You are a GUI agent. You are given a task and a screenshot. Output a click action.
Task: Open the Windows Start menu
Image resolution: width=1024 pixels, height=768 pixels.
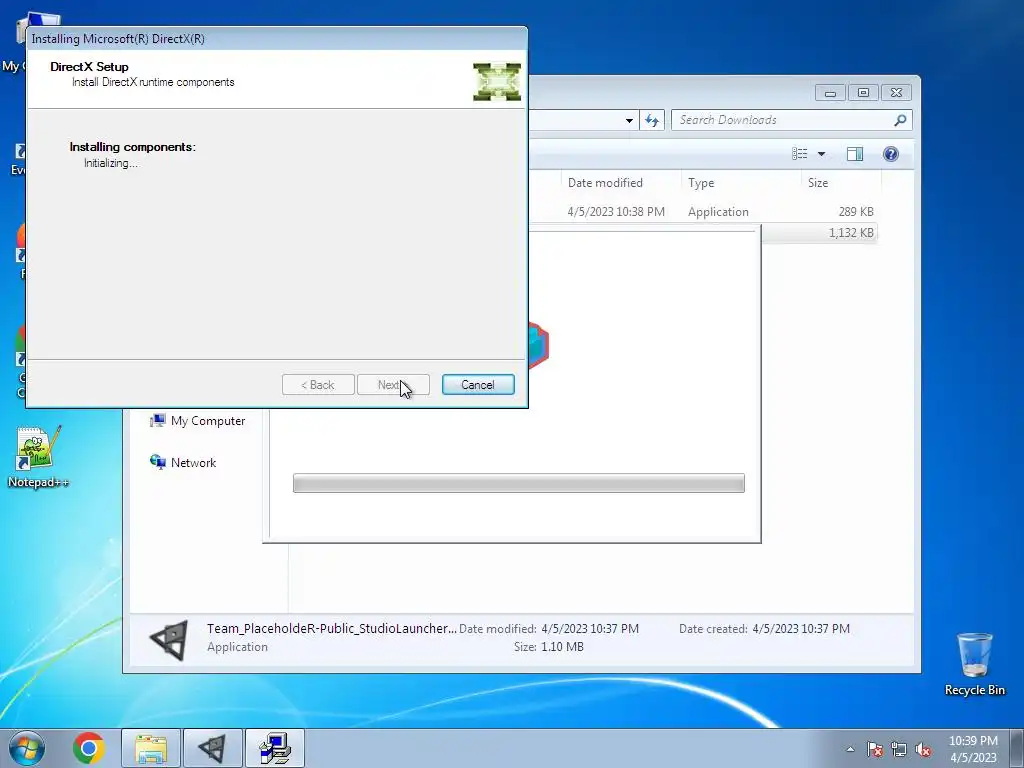(x=27, y=748)
